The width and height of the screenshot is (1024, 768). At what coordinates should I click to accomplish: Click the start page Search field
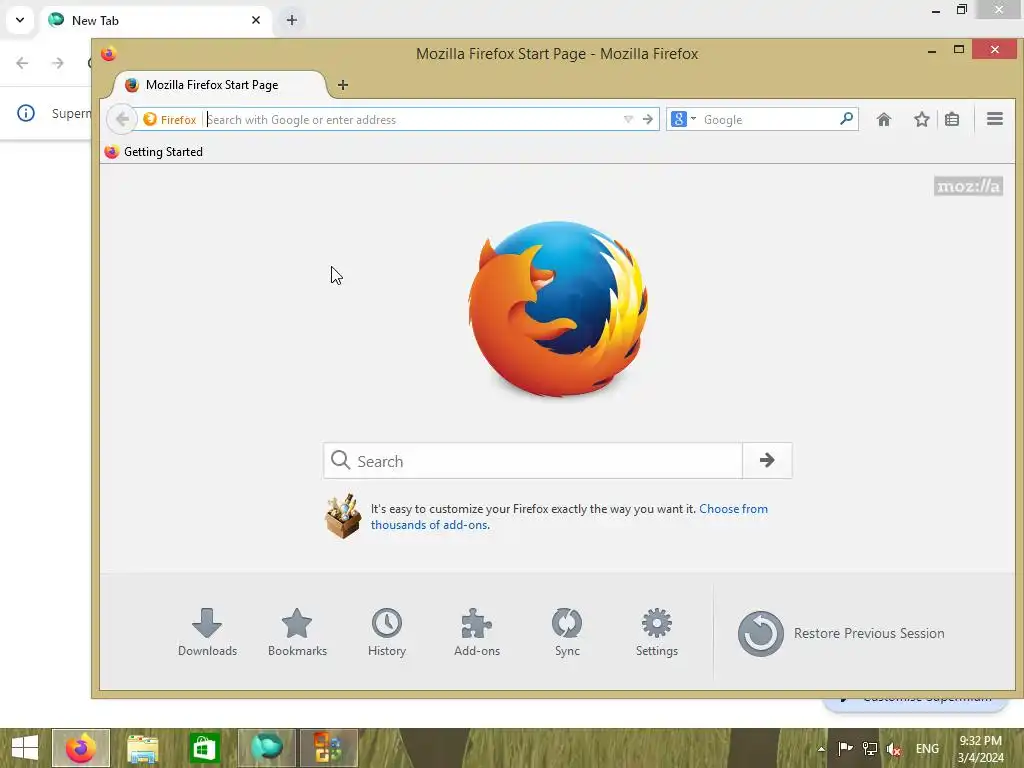tap(533, 461)
